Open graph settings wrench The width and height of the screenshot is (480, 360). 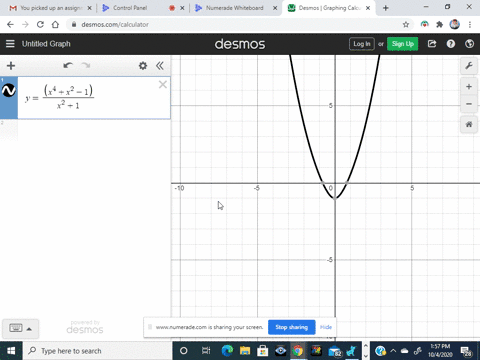[x=469, y=66]
